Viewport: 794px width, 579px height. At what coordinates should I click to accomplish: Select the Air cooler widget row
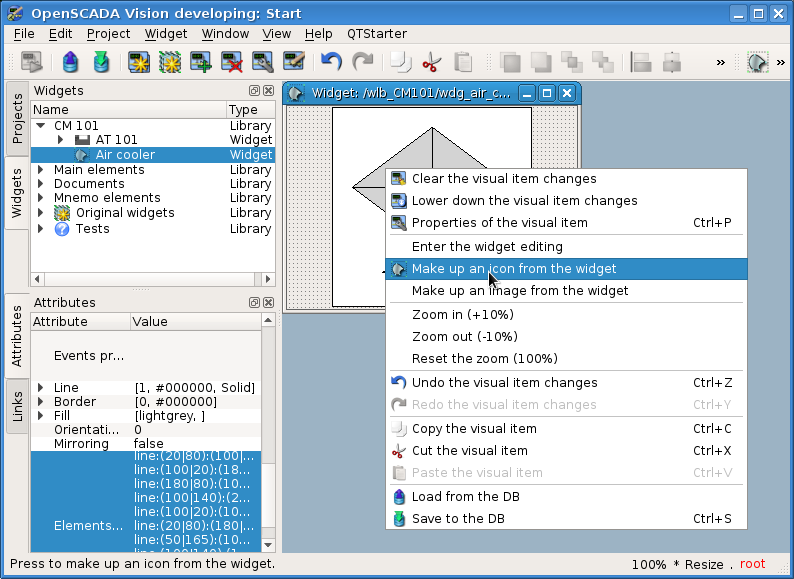(152, 155)
